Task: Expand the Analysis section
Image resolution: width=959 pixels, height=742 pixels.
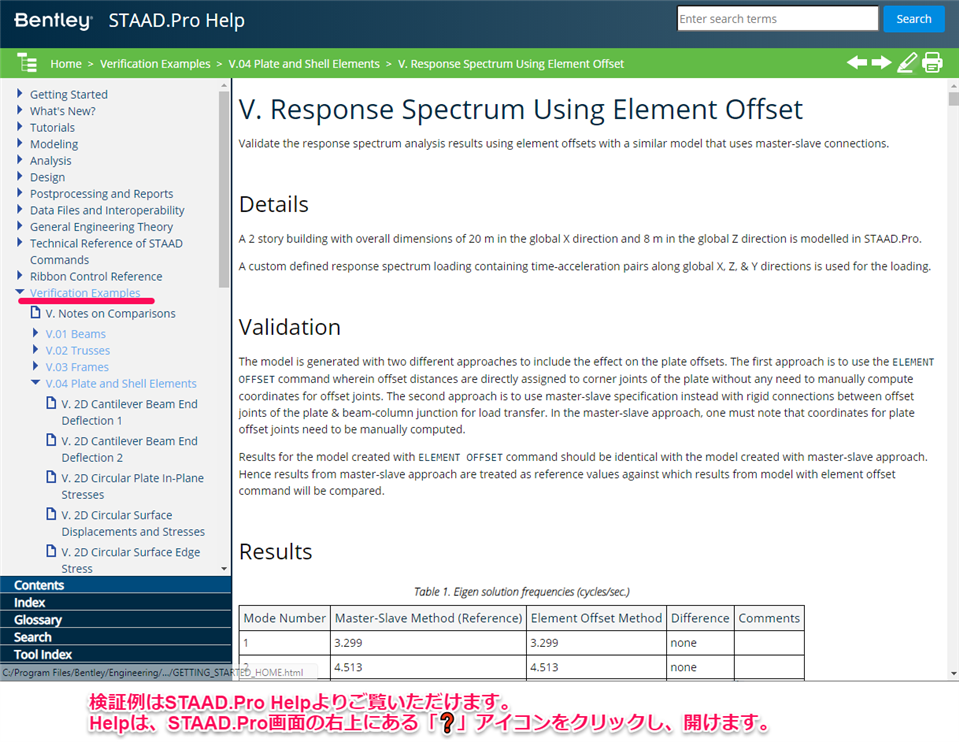Action: pos(20,160)
